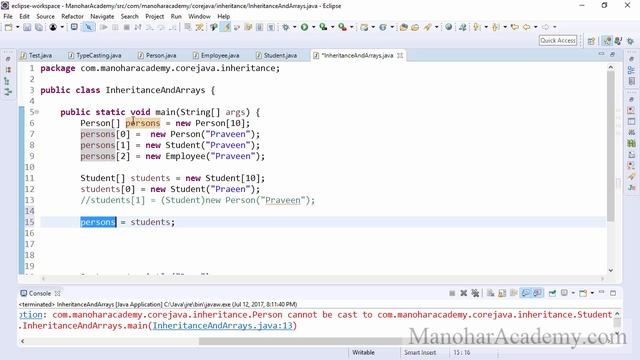Open InheritanceAndArrays.java:13 stack trace link

(x=223, y=326)
